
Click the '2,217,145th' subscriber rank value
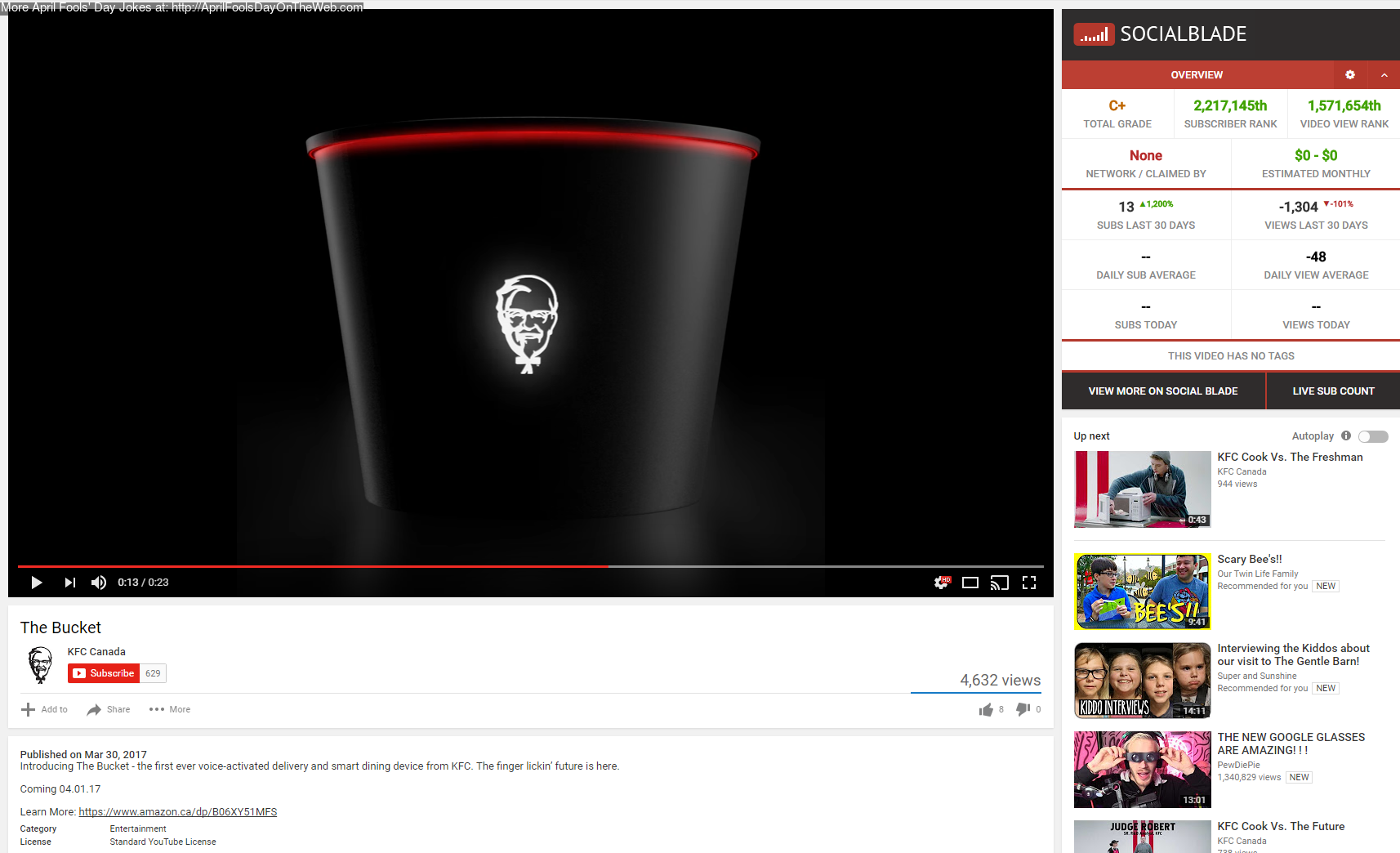click(x=1230, y=106)
